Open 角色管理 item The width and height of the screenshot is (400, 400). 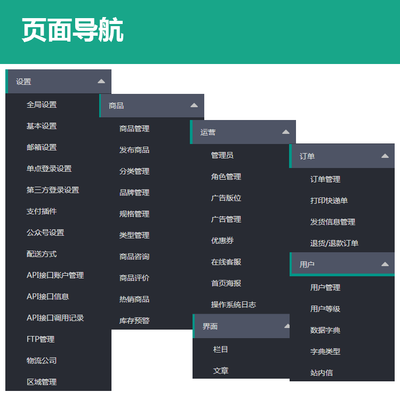pyautogui.click(x=226, y=177)
